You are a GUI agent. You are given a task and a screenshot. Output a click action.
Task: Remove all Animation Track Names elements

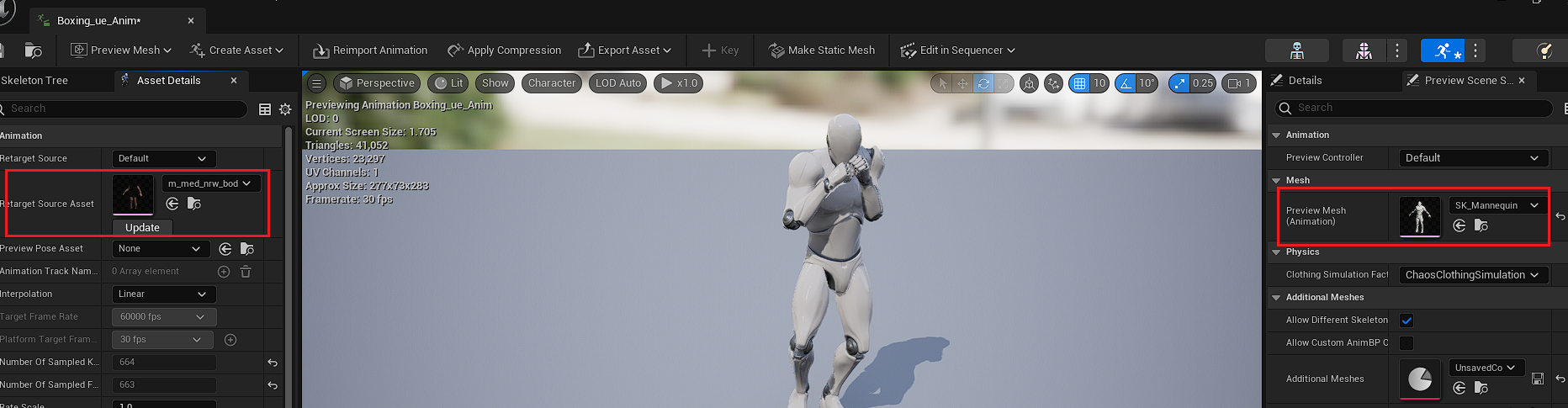click(x=246, y=272)
